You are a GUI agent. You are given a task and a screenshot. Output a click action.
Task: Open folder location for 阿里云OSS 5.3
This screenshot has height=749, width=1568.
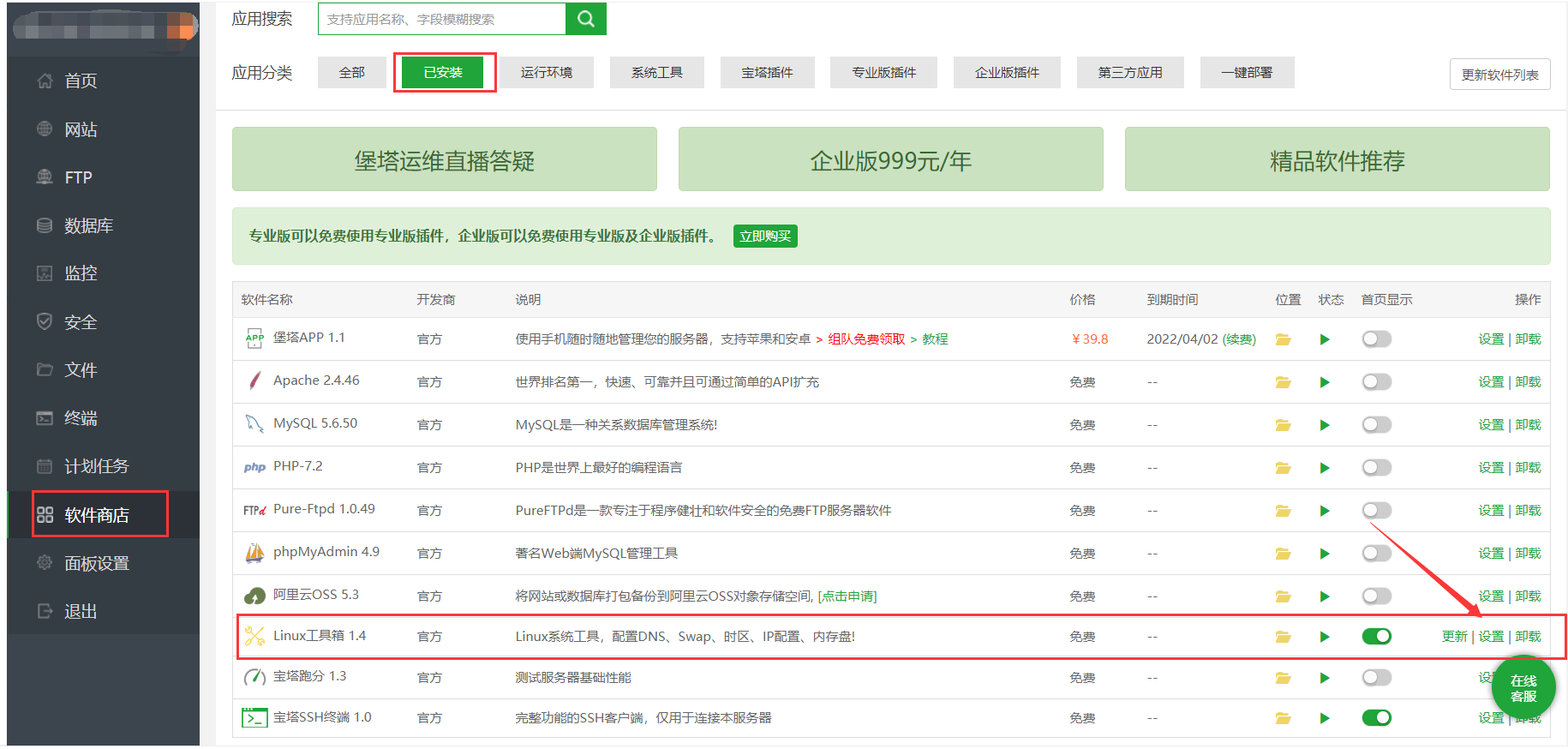coord(1283,596)
